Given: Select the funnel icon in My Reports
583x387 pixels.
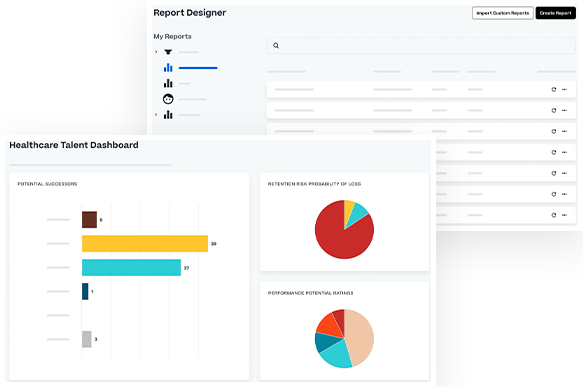Looking at the screenshot, I should (x=168, y=52).
